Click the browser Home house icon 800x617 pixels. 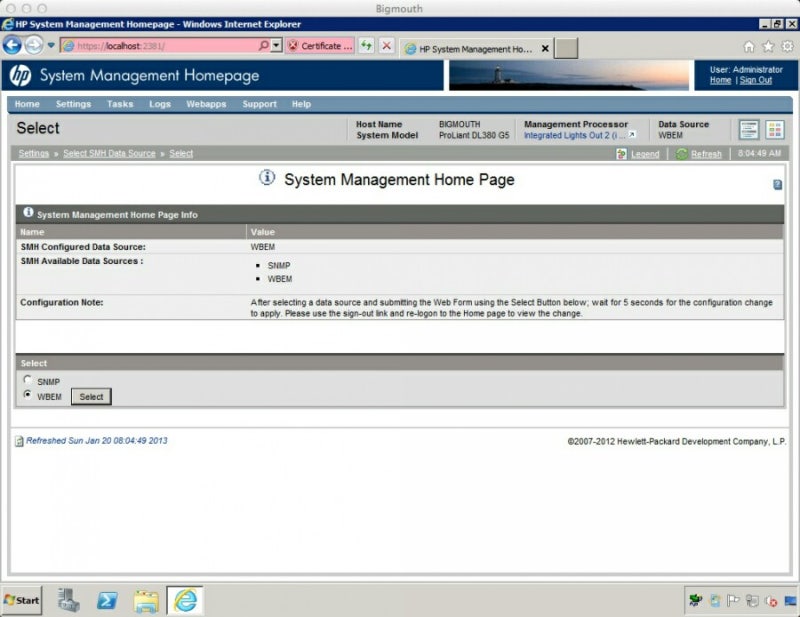click(748, 46)
